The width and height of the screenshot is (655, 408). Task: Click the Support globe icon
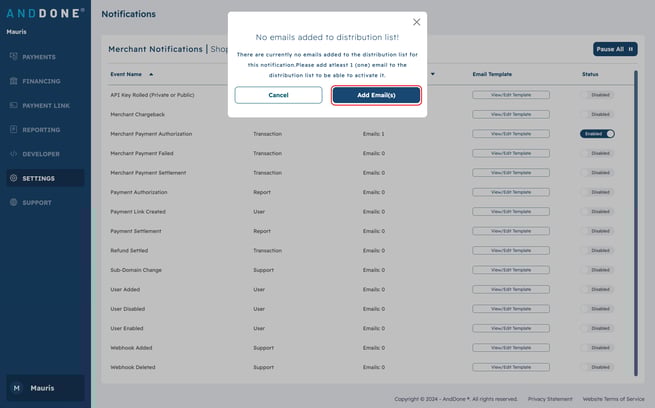[13, 203]
